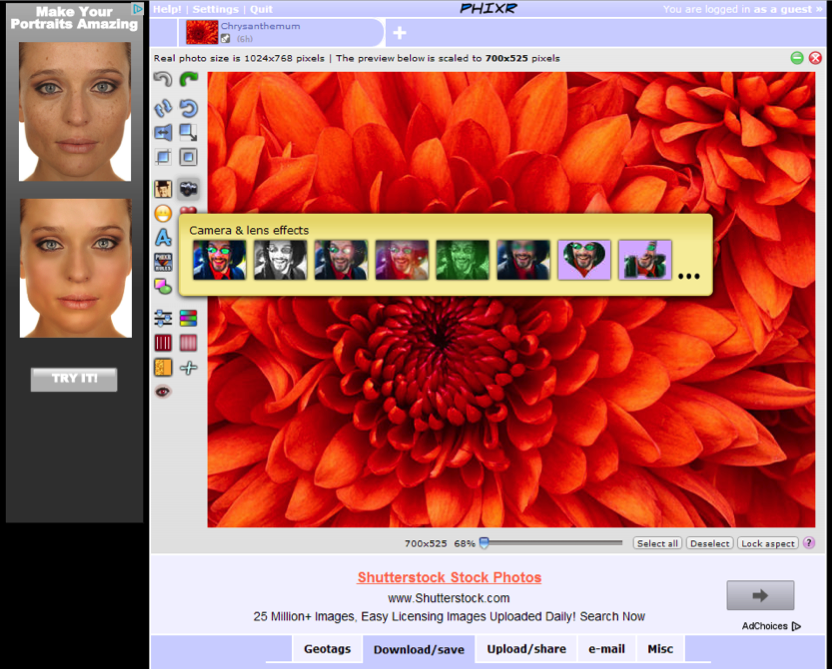Click the resize image icon
832x669 pixels.
coord(188,132)
